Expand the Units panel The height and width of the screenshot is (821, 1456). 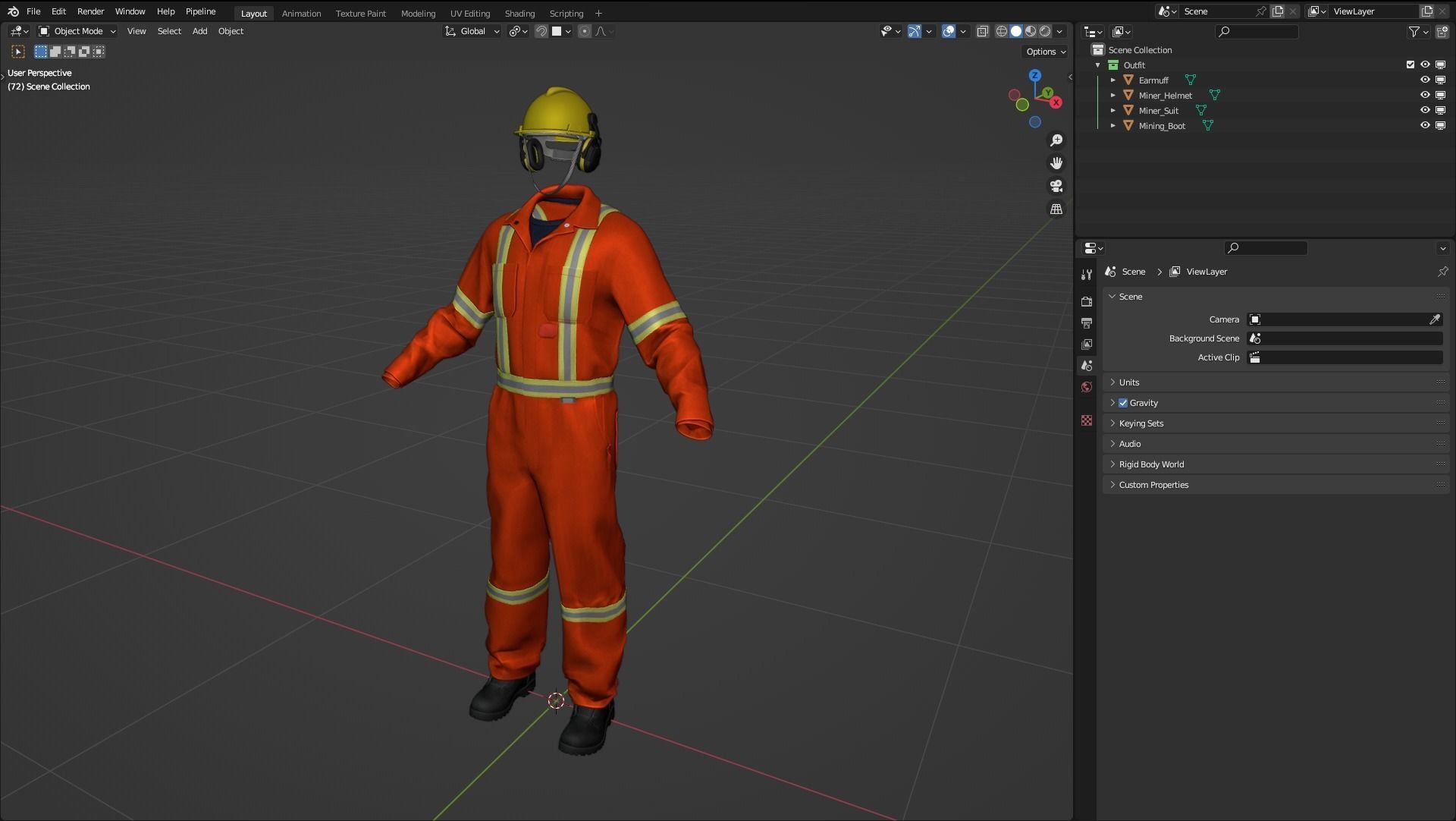click(1129, 382)
